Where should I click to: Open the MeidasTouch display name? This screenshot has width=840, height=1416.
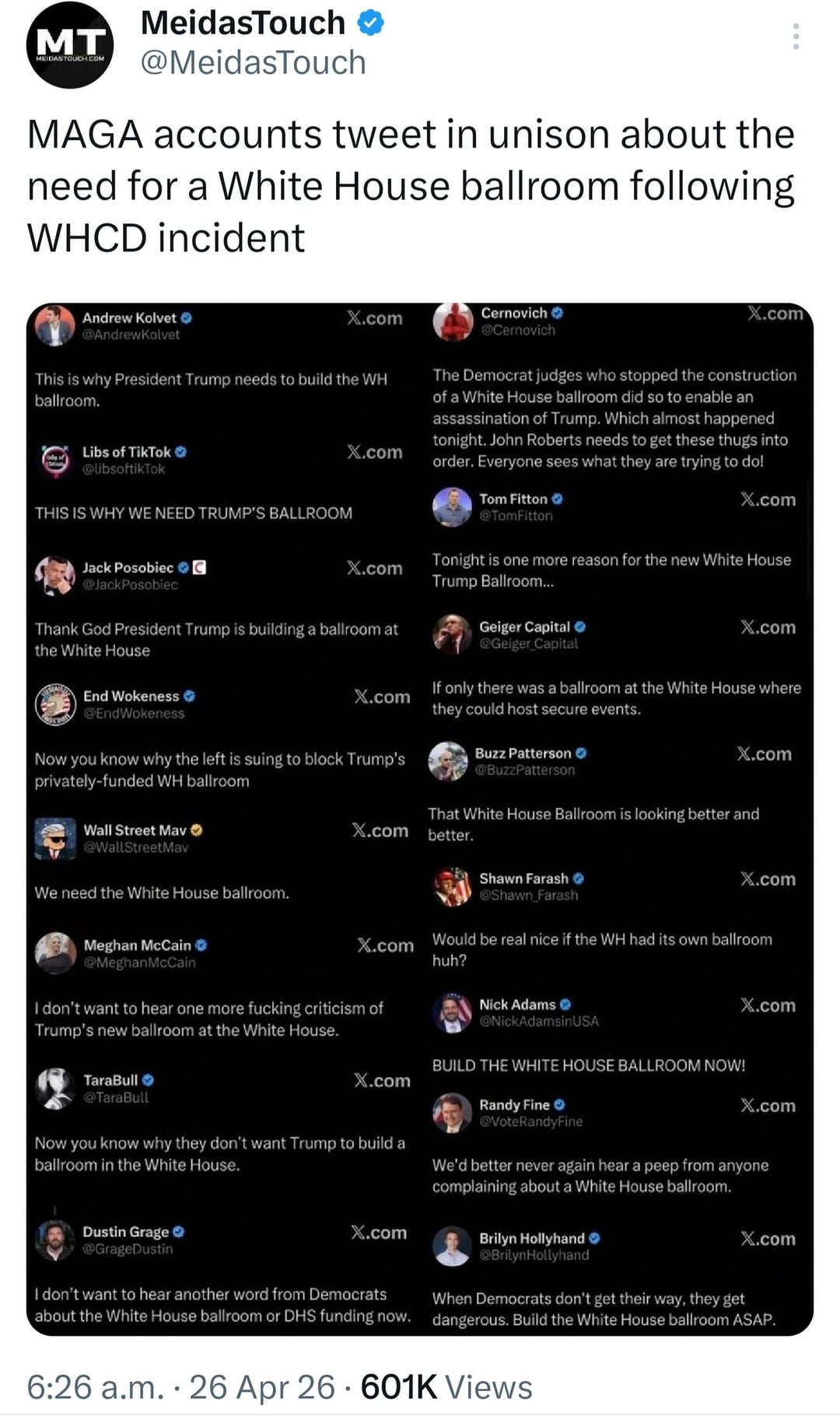243,23
